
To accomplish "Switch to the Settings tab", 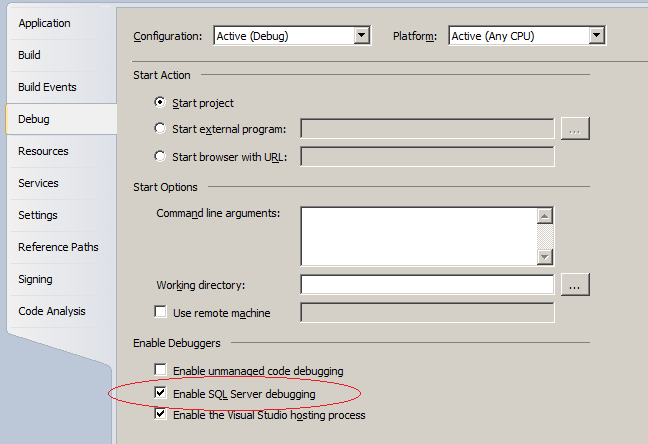I will (38, 215).
